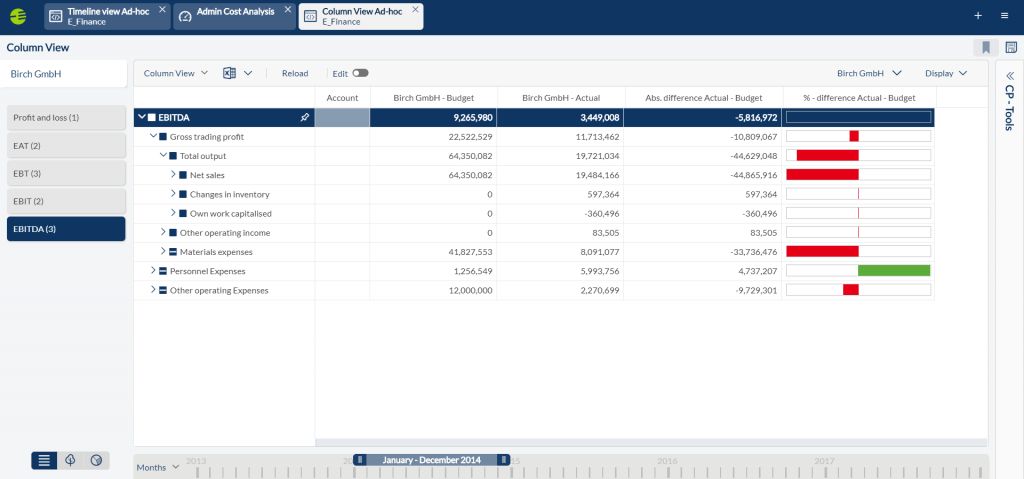Viewport: 1024px width, 479px height.
Task: Click the Gross trading profit node icon
Action: (163, 137)
